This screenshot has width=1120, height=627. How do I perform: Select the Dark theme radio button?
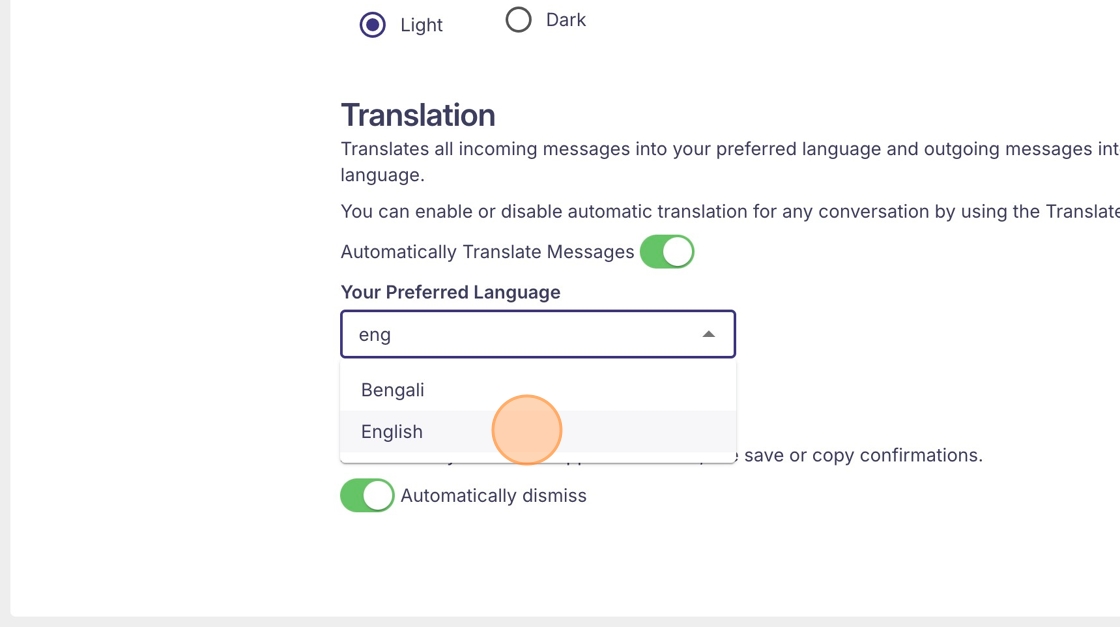click(518, 20)
